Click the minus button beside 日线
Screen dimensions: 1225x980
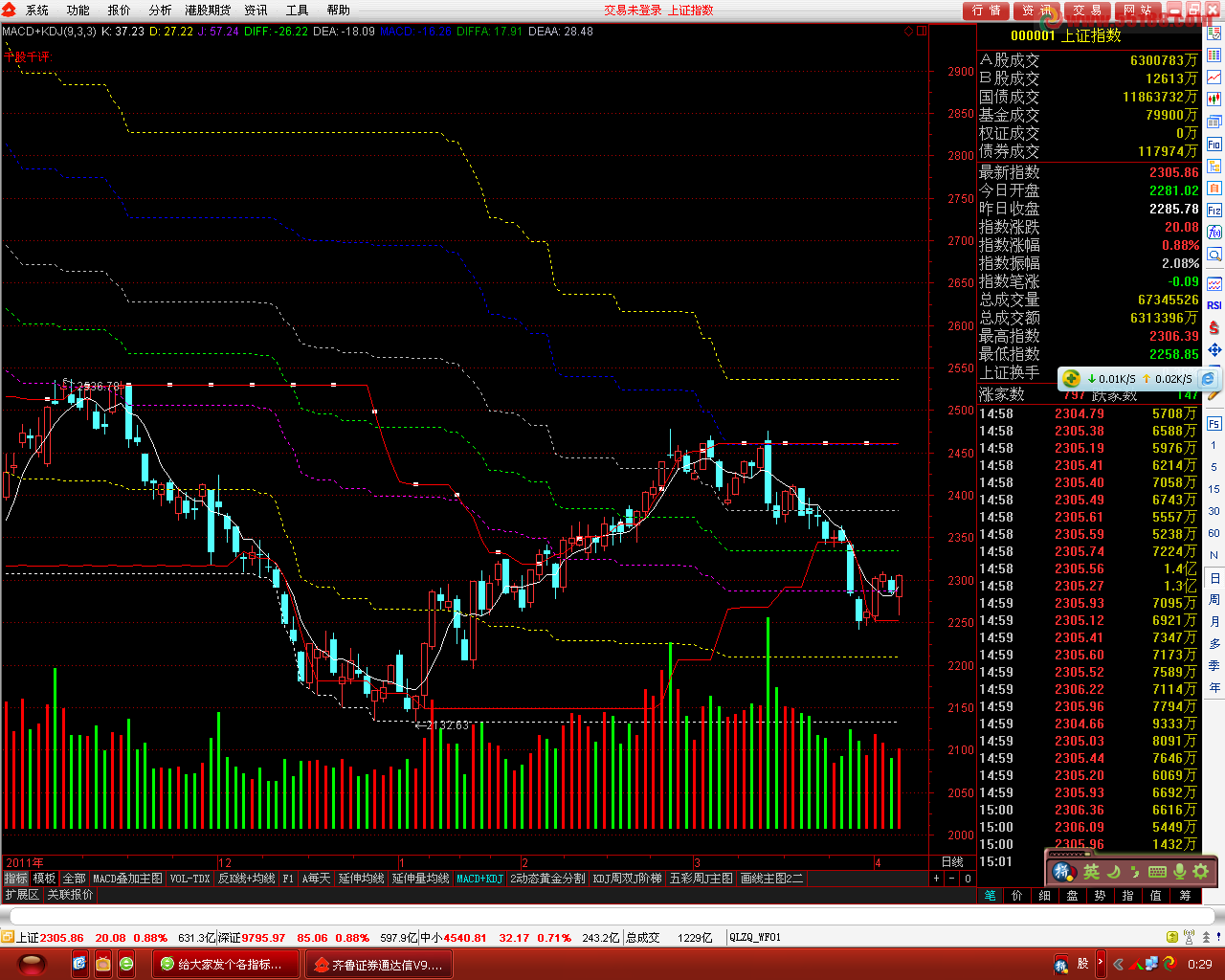[x=952, y=879]
